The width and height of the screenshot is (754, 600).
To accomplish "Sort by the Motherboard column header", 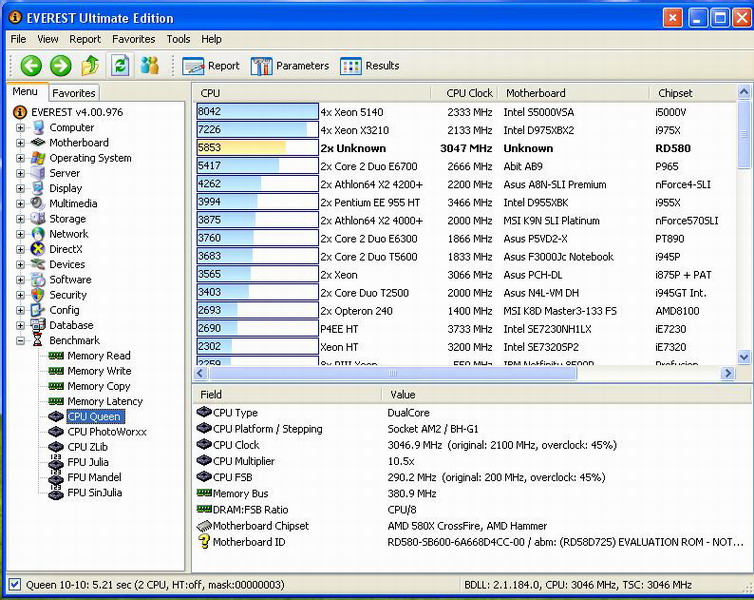I will click(x=575, y=93).
